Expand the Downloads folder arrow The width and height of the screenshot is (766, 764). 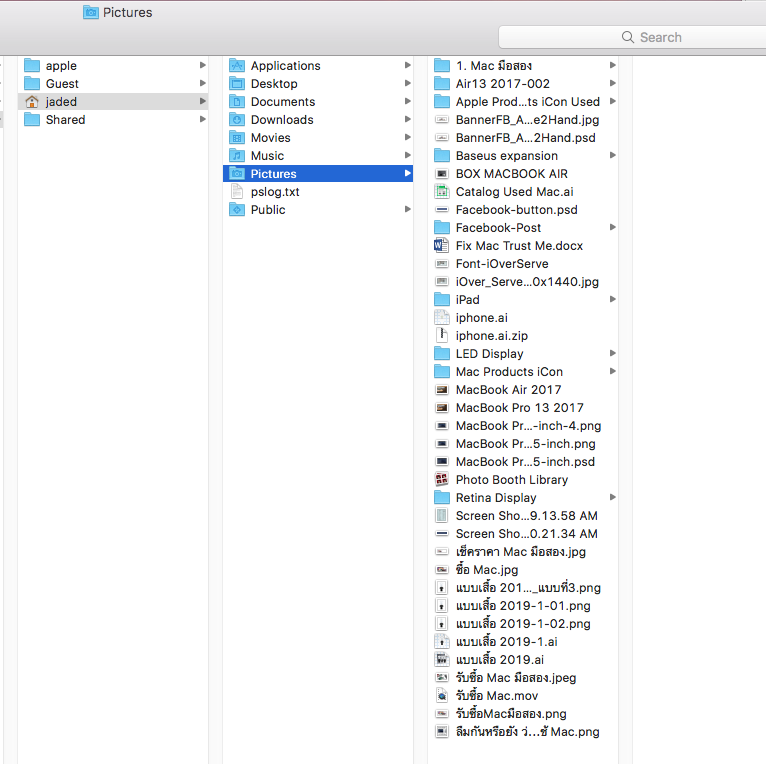pos(407,119)
